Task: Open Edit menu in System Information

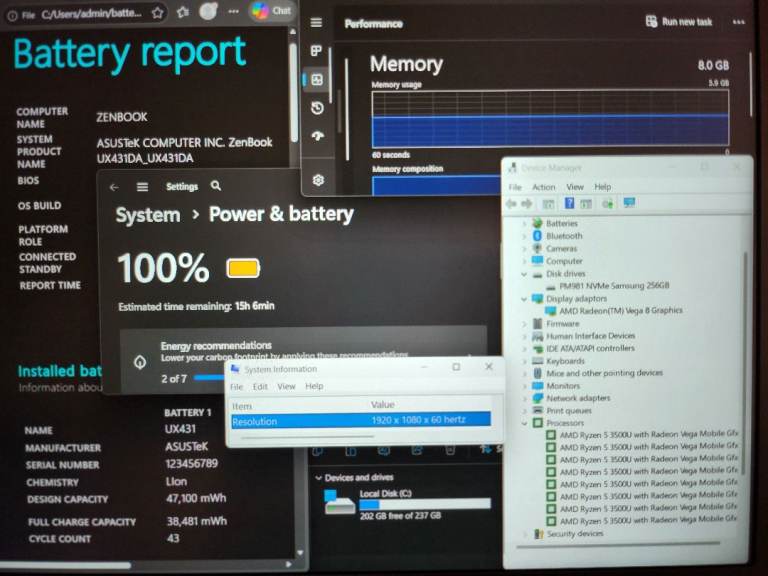Action: point(260,387)
